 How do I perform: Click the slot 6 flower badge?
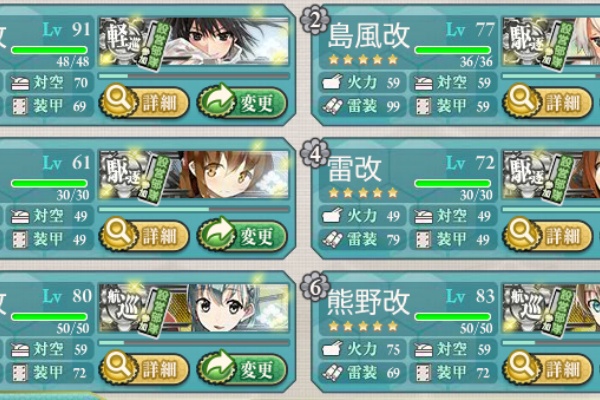315,286
